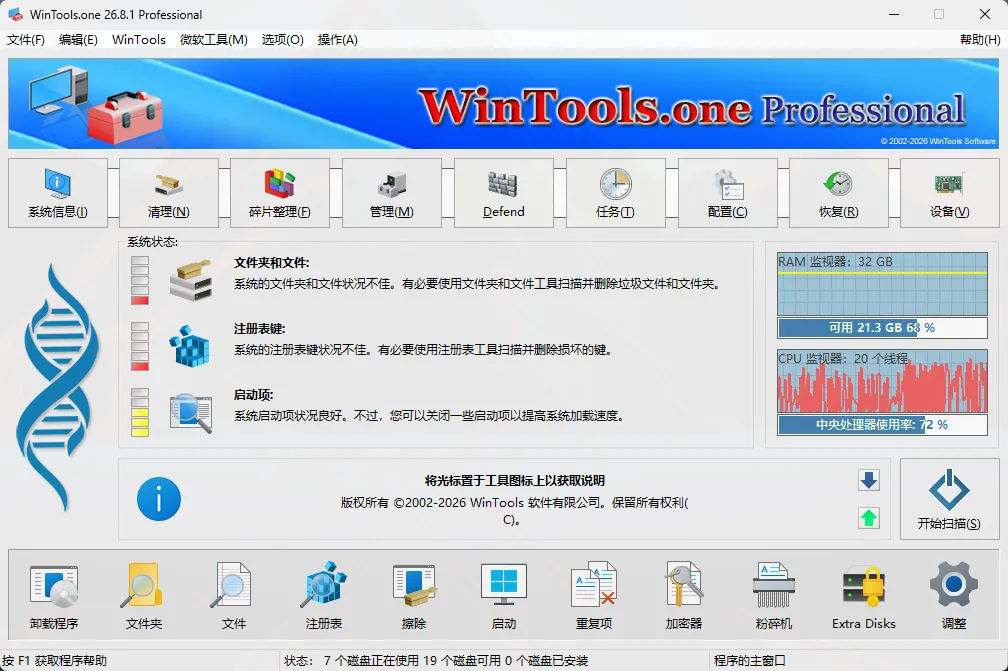Launch the 重复项 duplicates finder

click(594, 595)
